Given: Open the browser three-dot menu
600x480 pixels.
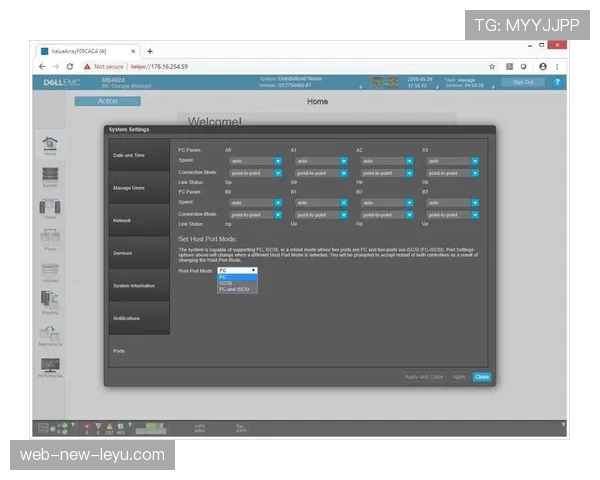Looking at the screenshot, I should [x=557, y=67].
